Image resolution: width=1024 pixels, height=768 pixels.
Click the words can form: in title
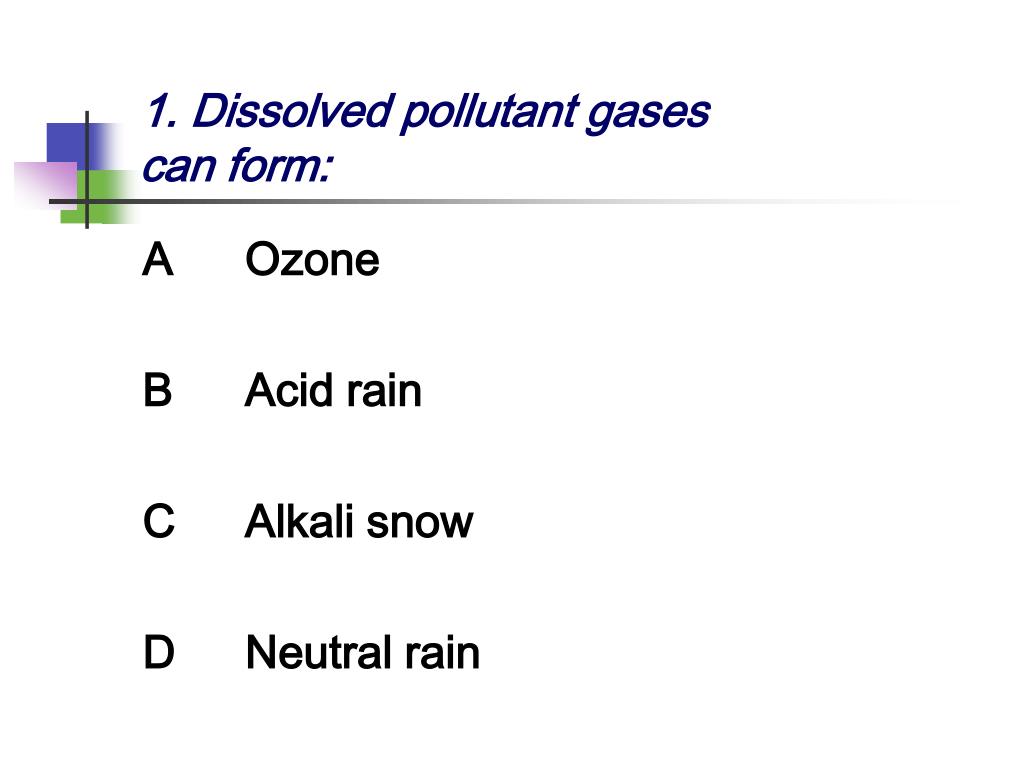coord(236,165)
